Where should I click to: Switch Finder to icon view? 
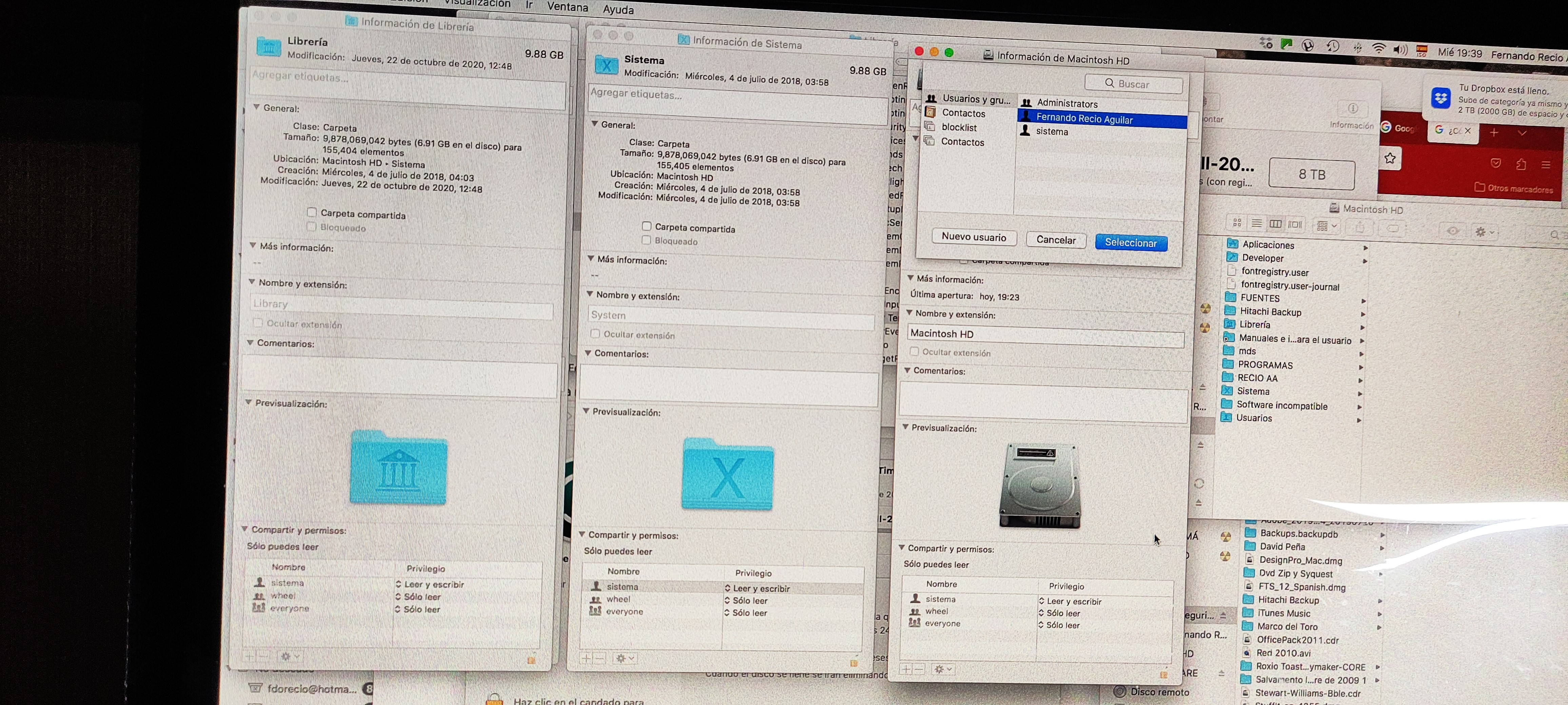click(1237, 223)
